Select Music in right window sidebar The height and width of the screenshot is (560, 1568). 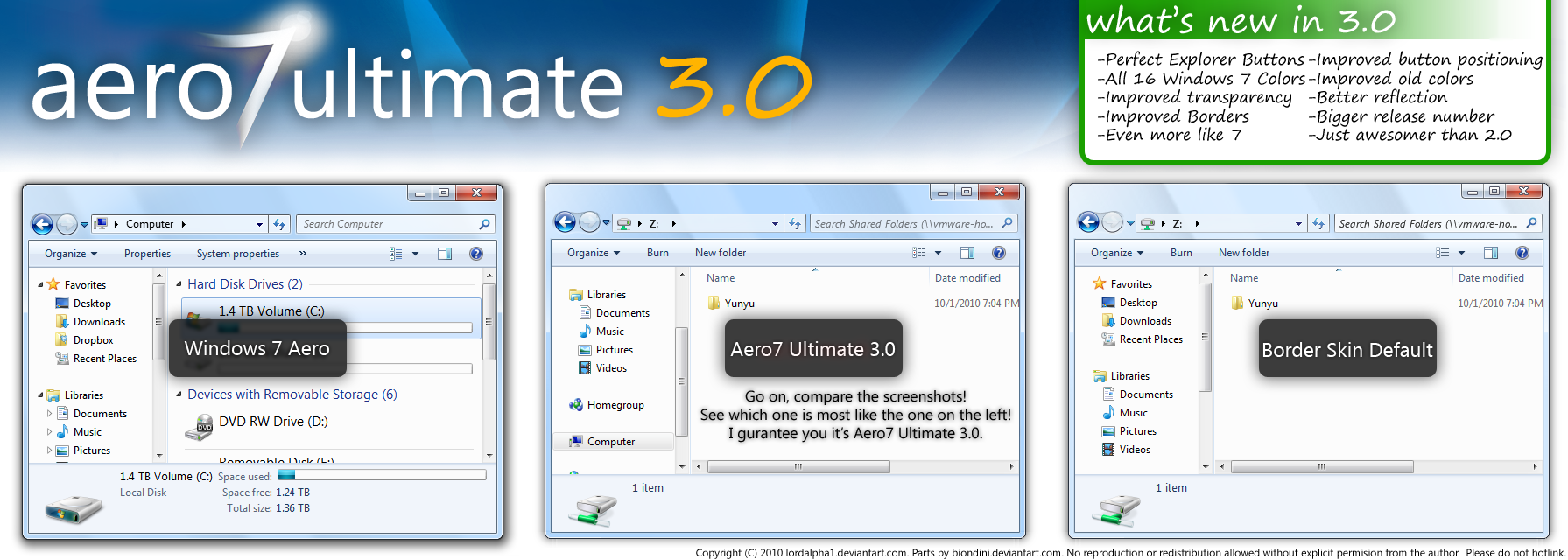tap(1125, 413)
